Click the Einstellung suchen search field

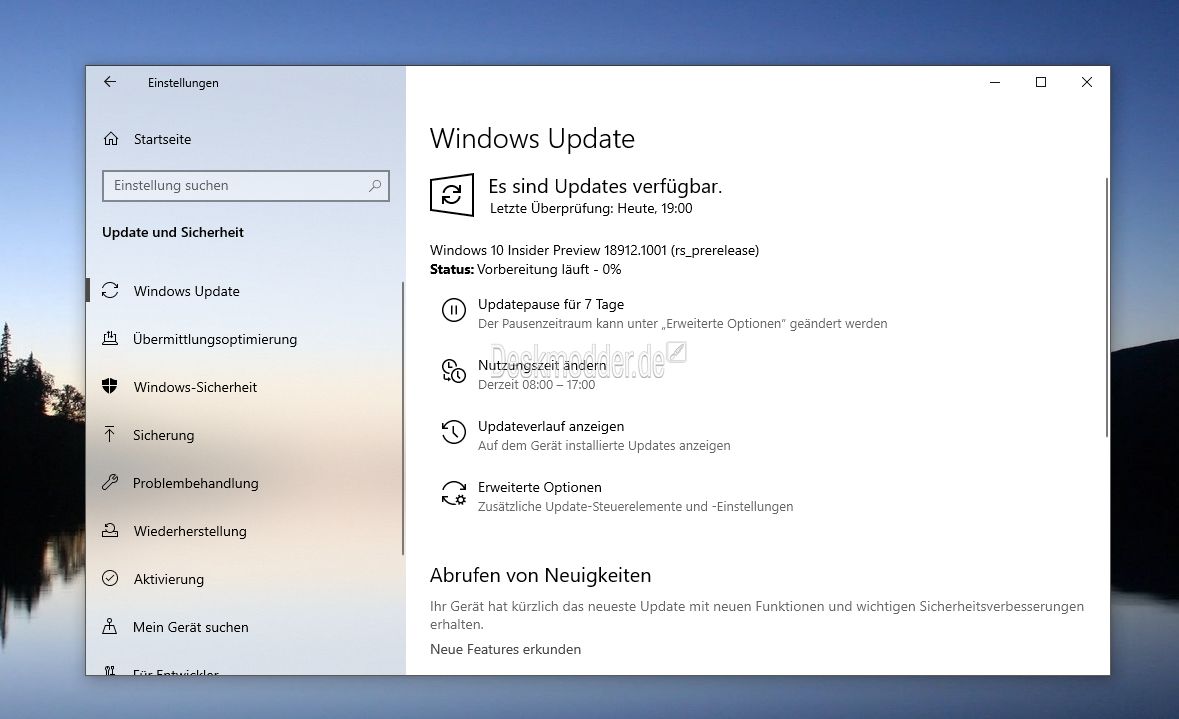point(246,186)
